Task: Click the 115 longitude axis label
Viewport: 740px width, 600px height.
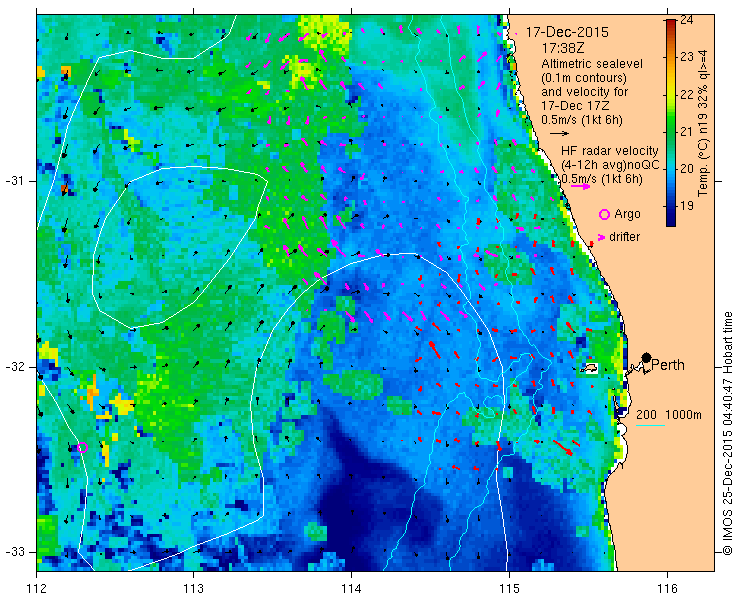Action: point(509,589)
